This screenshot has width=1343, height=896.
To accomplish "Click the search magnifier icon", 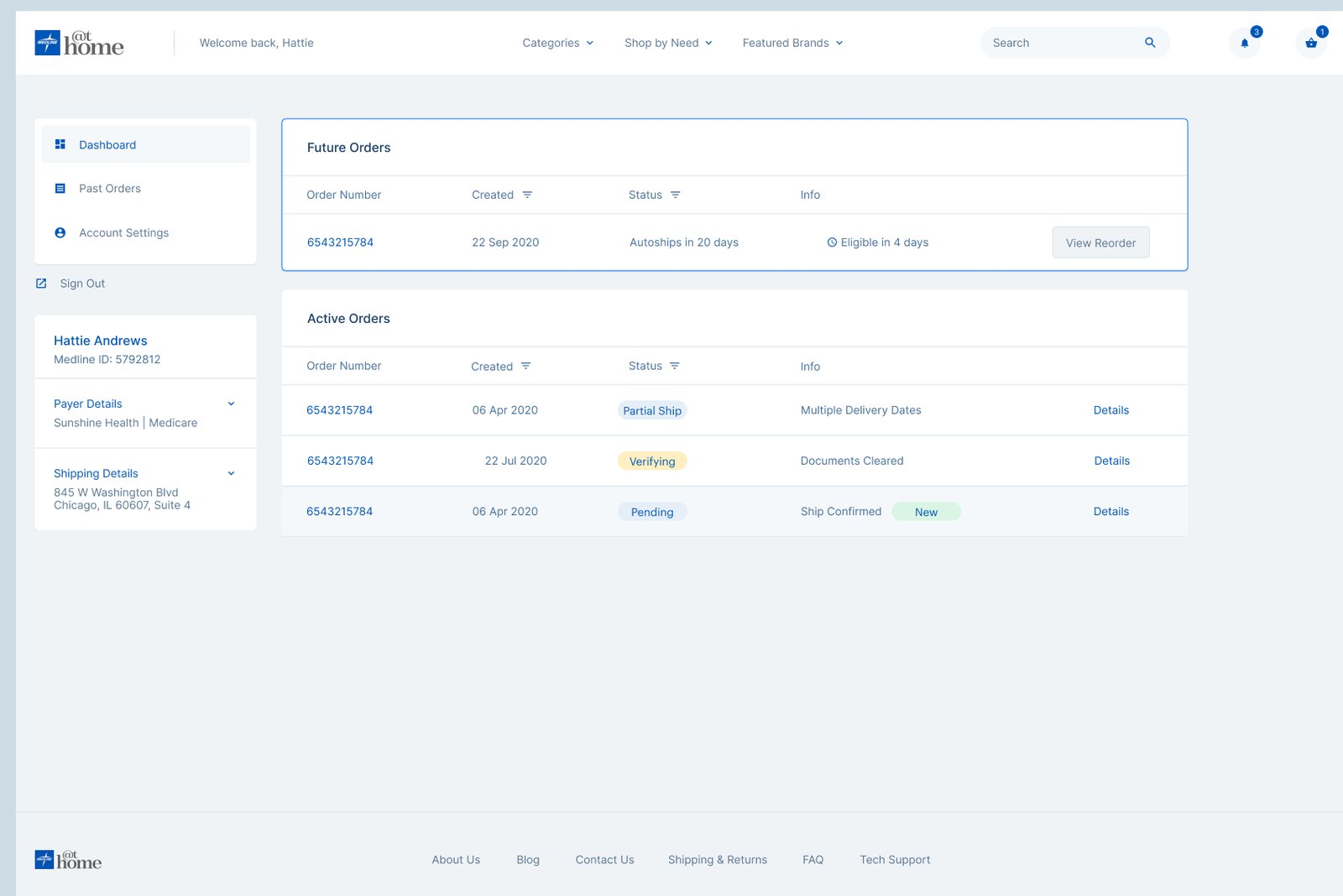I will pos(1150,43).
